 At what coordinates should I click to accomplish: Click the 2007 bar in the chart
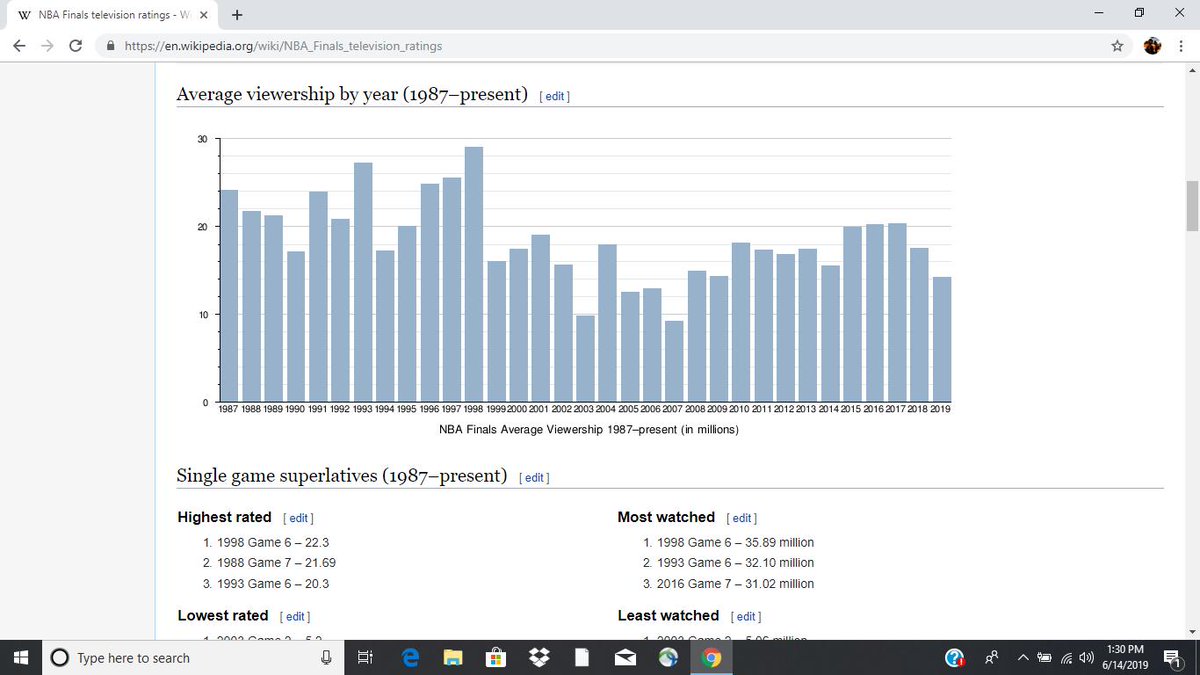click(674, 361)
